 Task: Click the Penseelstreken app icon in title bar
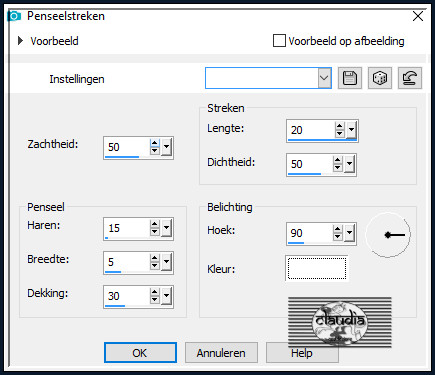tap(15, 16)
